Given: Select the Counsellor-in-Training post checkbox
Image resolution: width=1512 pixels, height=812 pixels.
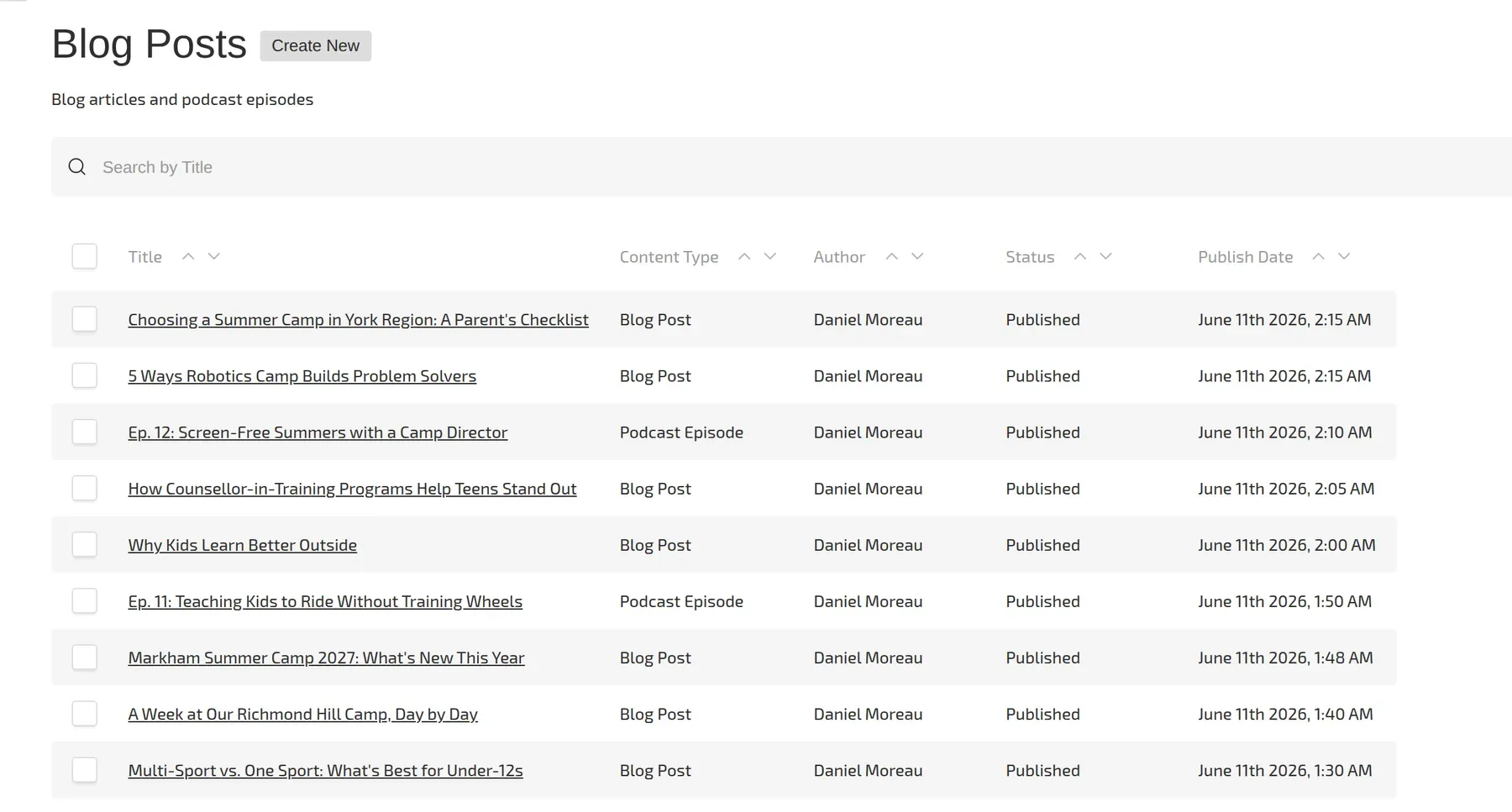Looking at the screenshot, I should tap(85, 488).
